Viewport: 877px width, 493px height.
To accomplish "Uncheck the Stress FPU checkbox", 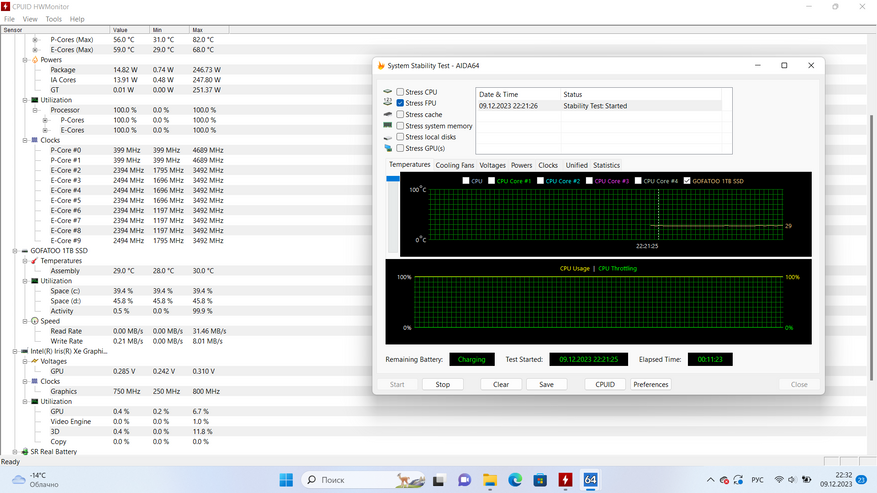I will [x=401, y=103].
